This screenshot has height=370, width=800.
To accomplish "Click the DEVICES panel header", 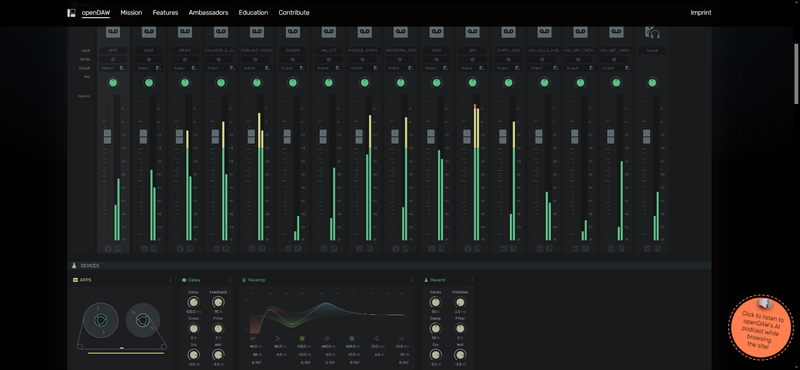I will [389, 266].
